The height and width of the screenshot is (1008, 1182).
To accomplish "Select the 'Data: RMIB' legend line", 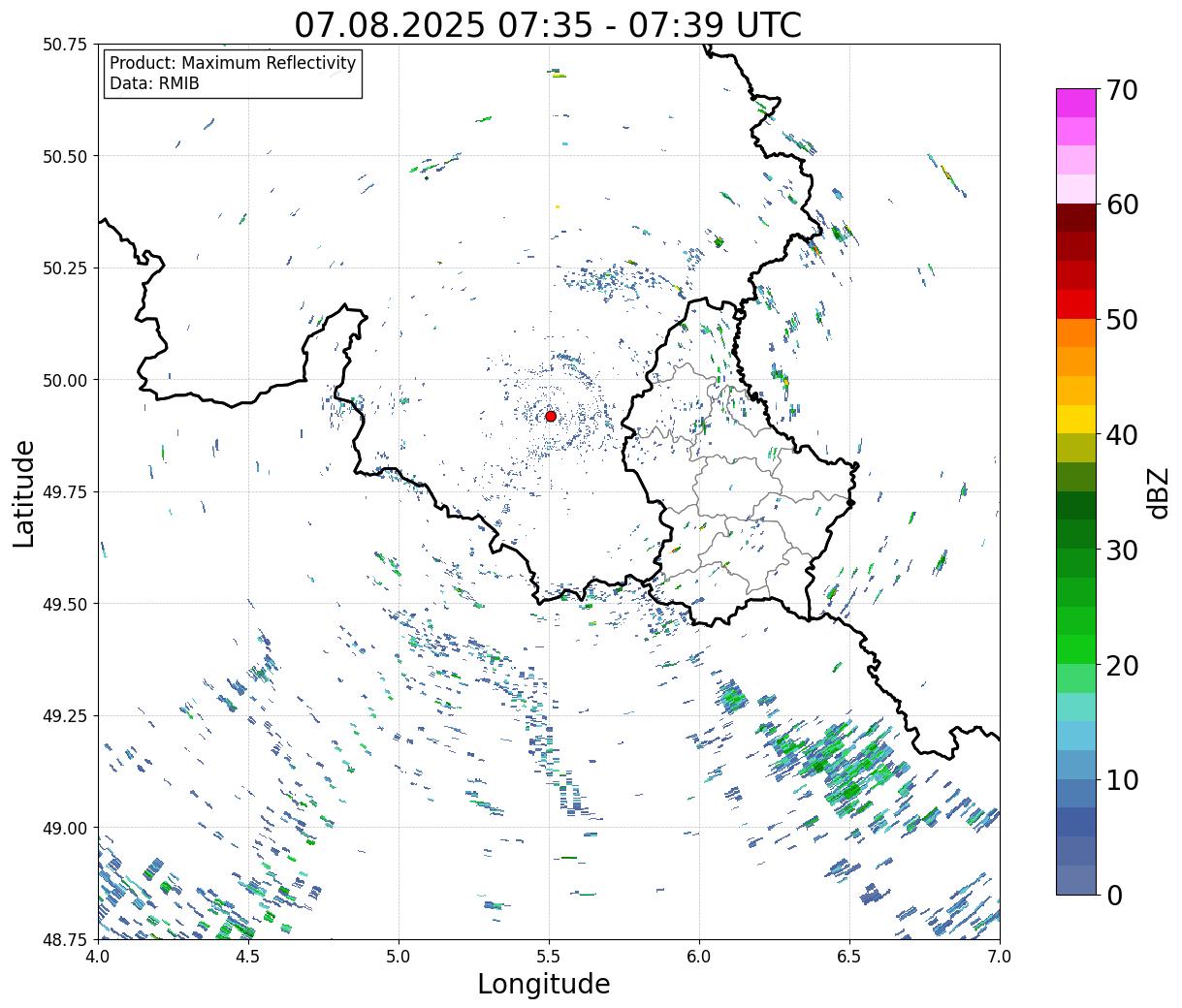I will [154, 83].
